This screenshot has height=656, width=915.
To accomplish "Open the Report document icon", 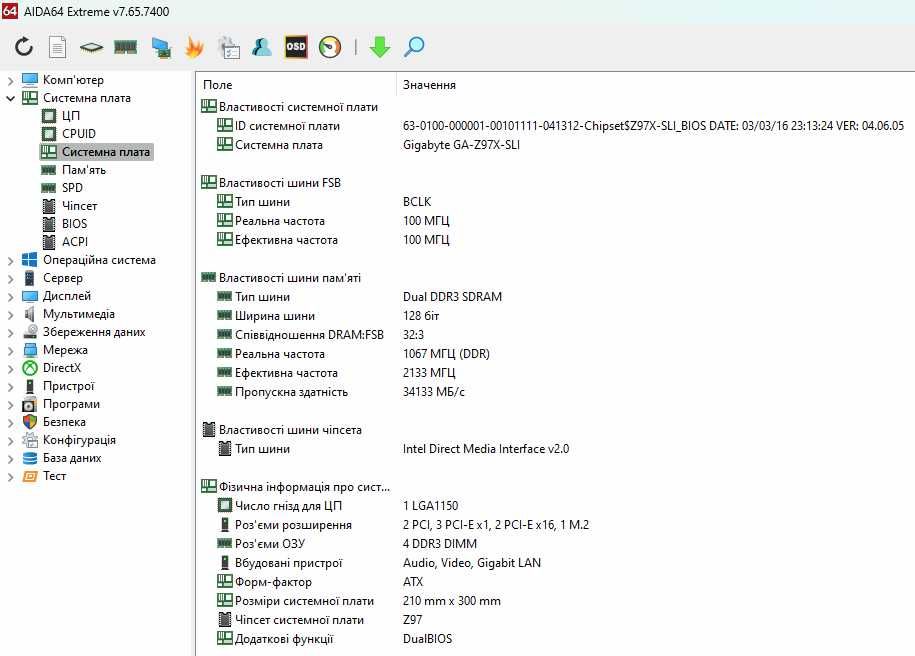I will (x=57, y=47).
